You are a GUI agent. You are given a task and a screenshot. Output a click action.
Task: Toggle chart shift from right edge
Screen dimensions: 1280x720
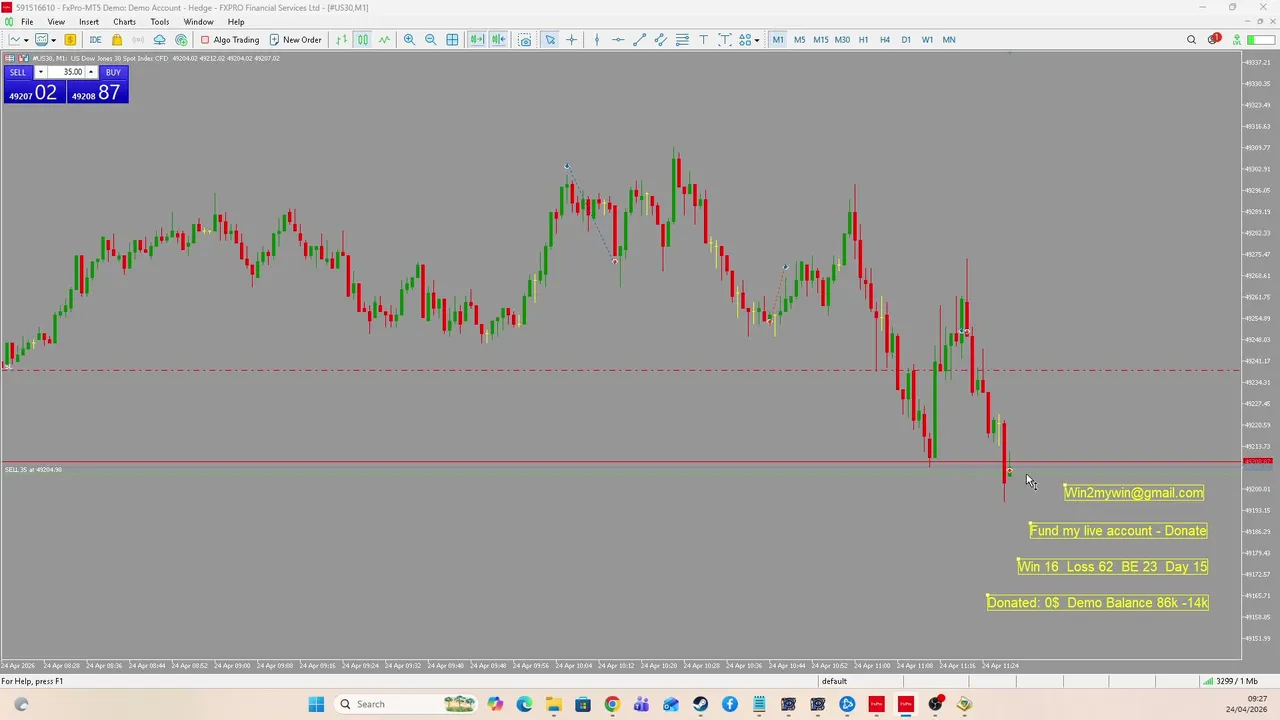(x=498, y=40)
